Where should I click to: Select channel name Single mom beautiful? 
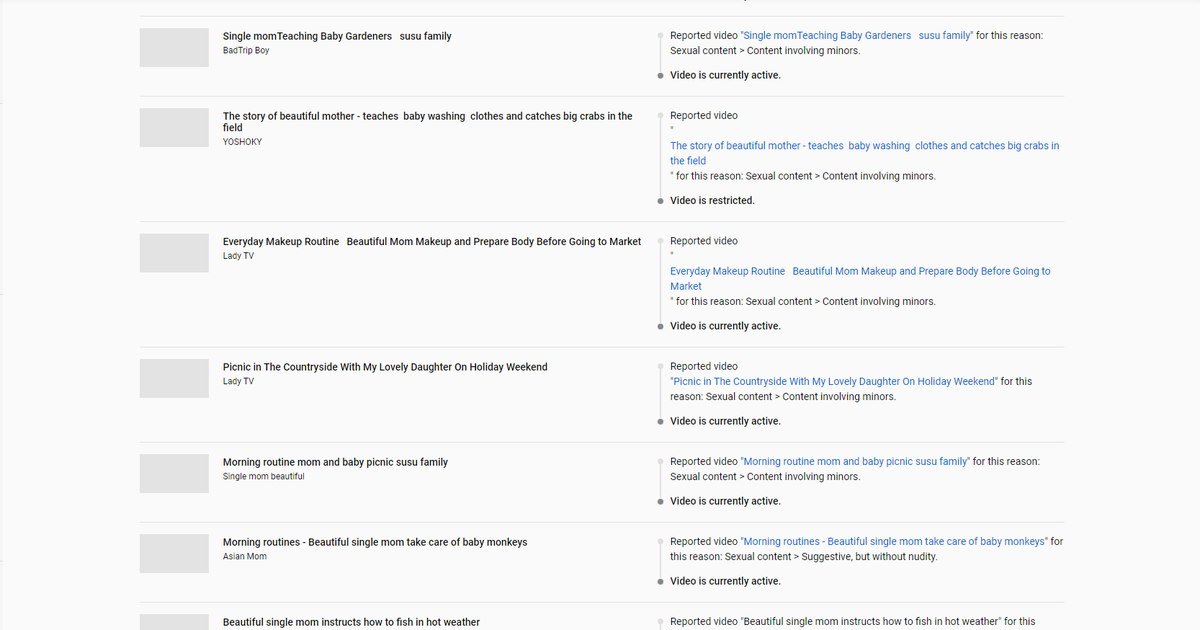(264, 476)
